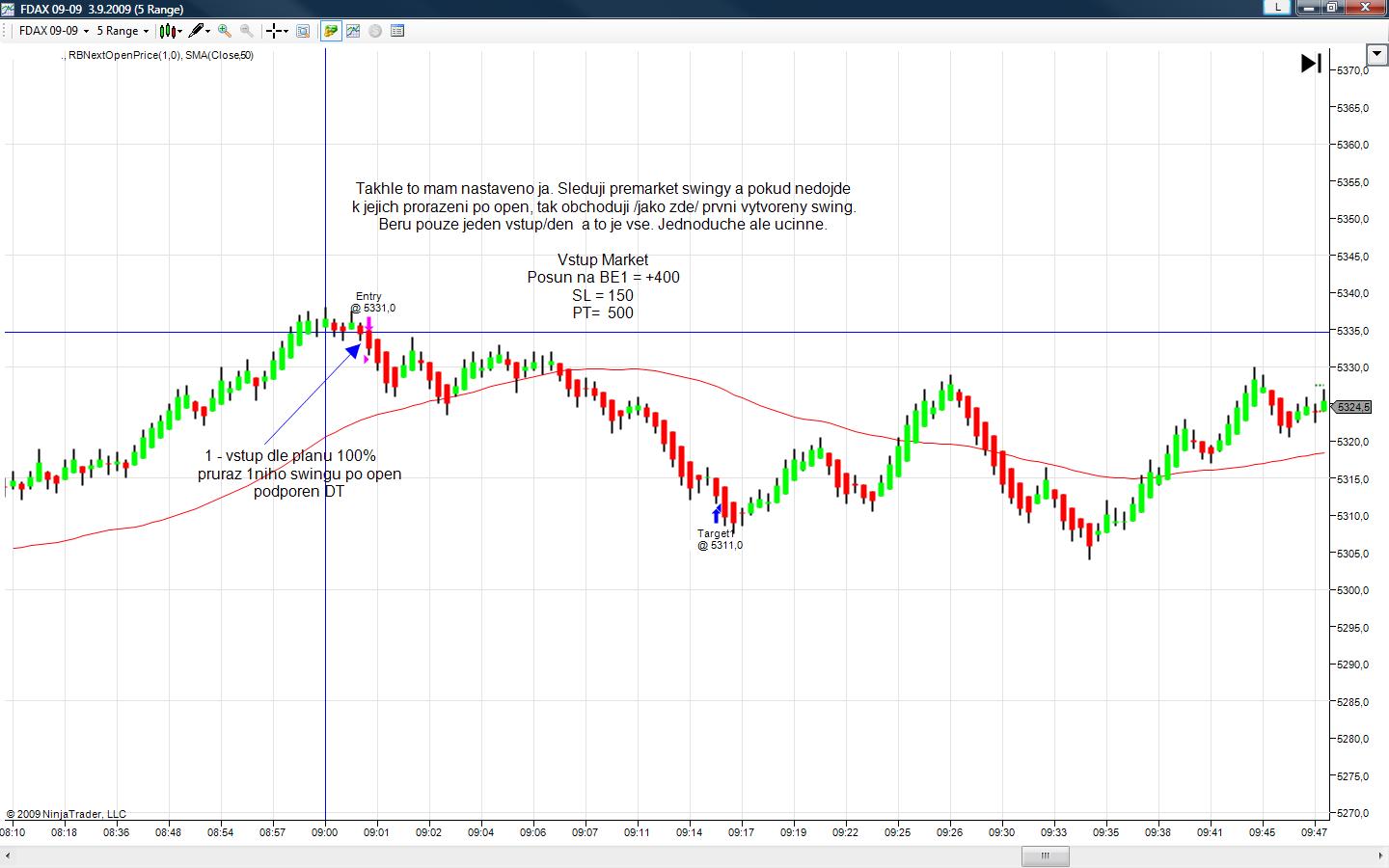Screen dimensions: 1389x868
Task: Click the 5370,0 price axis label
Action: pyautogui.click(x=1353, y=70)
